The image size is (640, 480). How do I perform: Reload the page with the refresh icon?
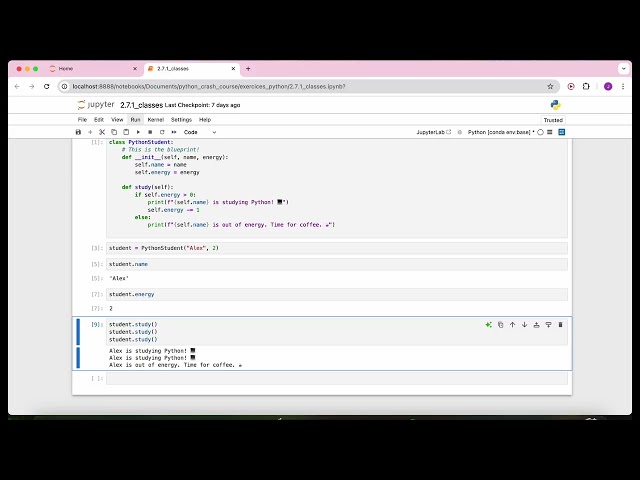(47, 87)
